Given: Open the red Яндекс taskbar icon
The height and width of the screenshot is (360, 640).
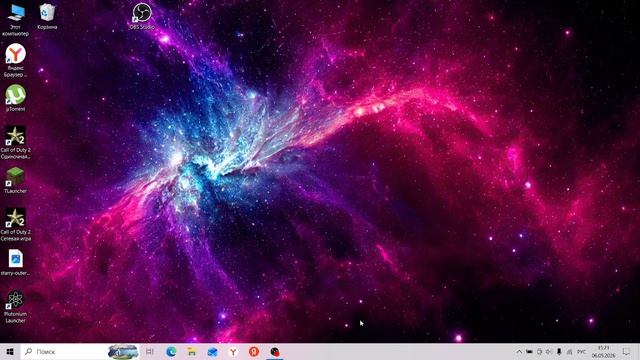Looking at the screenshot, I should 254,351.
